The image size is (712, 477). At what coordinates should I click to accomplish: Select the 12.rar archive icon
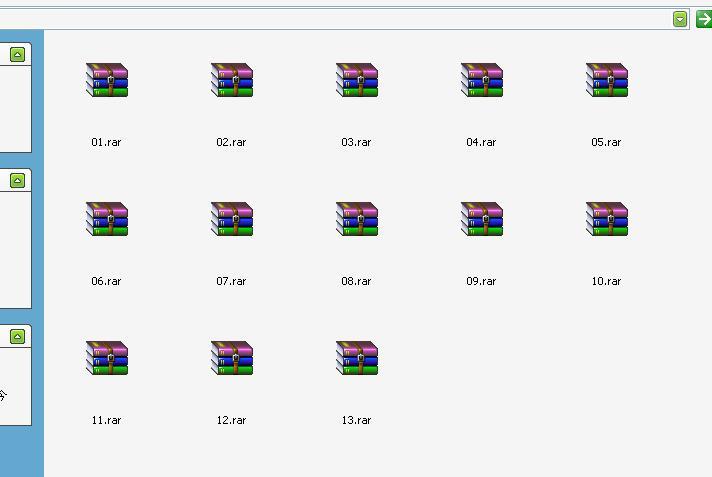pos(232,358)
